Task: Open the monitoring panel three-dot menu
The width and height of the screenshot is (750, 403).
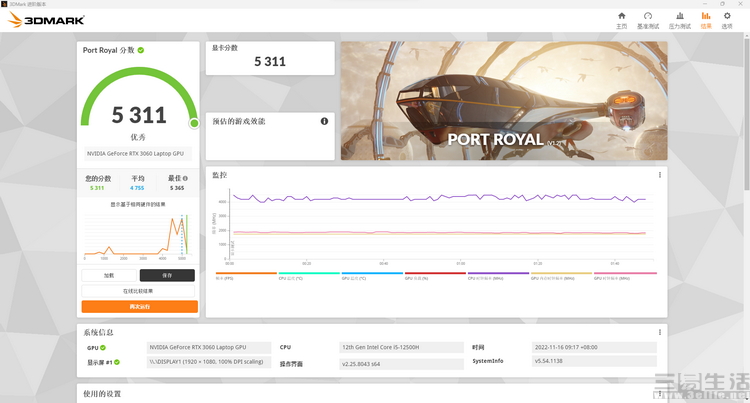Action: (x=660, y=175)
